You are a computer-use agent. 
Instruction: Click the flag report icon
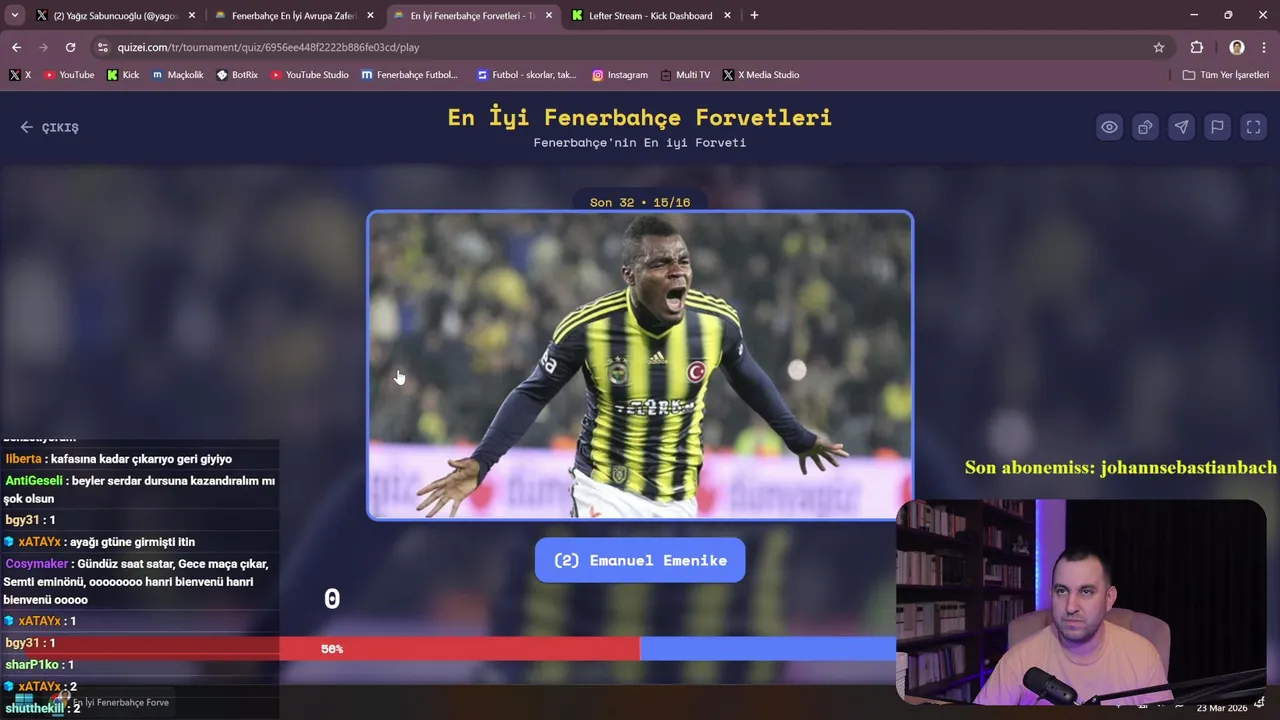pos(1217,127)
